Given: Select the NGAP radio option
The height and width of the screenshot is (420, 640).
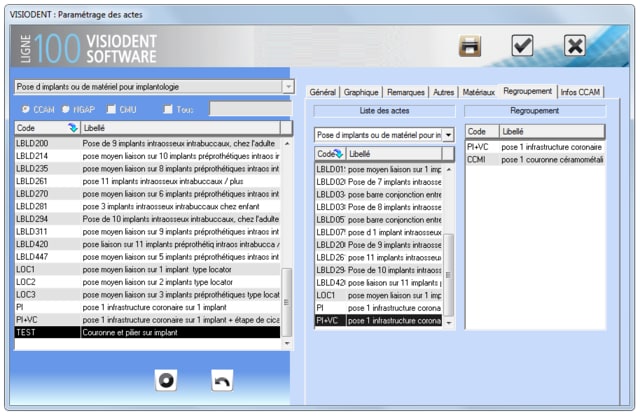Looking at the screenshot, I should point(66,109).
